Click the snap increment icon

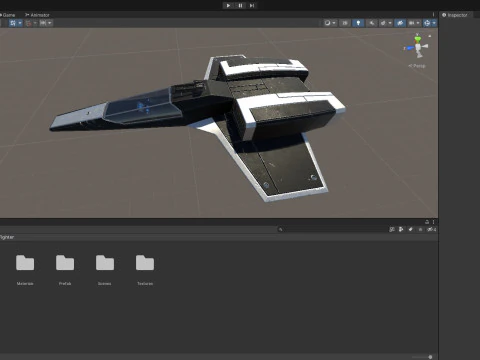(x=28, y=23)
